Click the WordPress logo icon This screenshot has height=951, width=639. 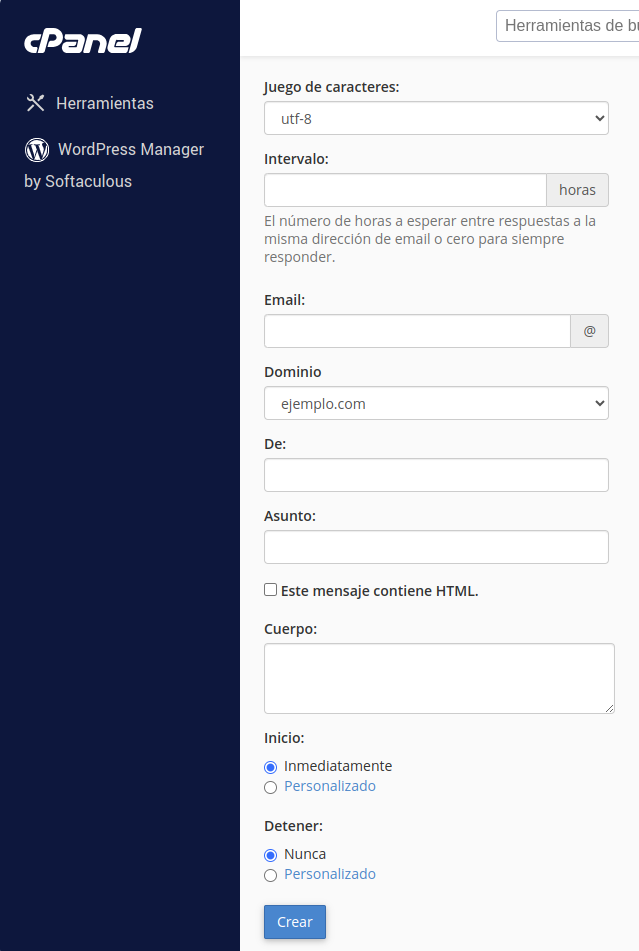[x=37, y=149]
